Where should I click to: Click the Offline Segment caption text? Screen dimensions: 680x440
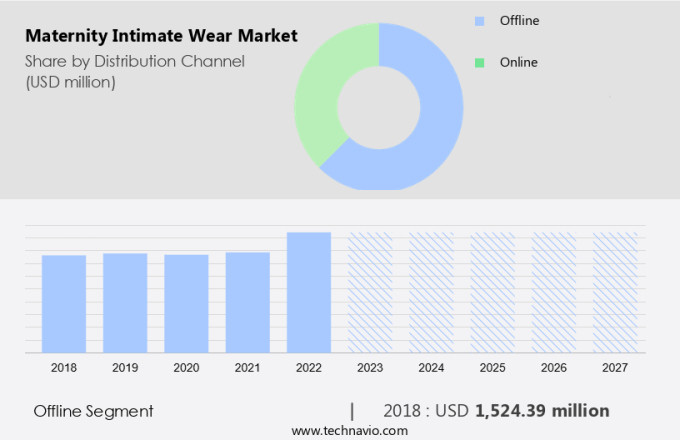tap(93, 411)
